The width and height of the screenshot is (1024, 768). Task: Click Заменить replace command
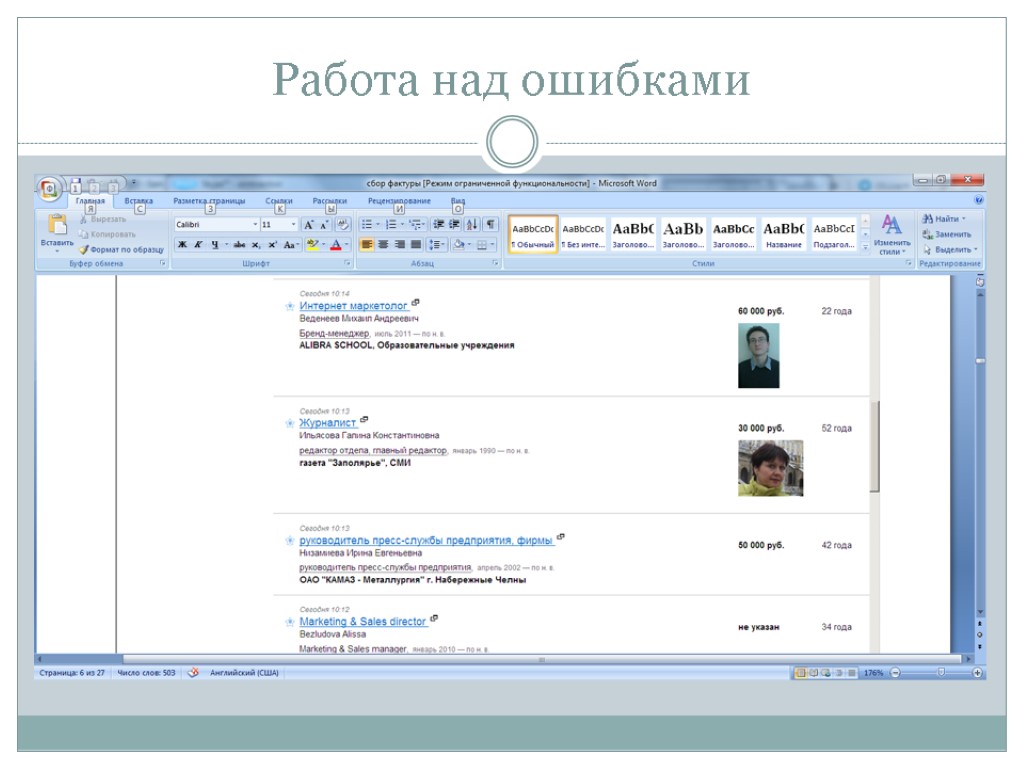[946, 234]
